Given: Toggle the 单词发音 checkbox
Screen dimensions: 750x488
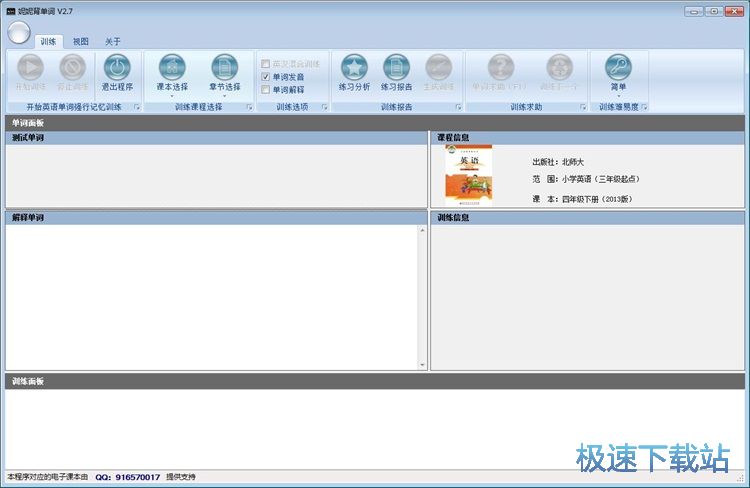Looking at the screenshot, I should pyautogui.click(x=265, y=76).
